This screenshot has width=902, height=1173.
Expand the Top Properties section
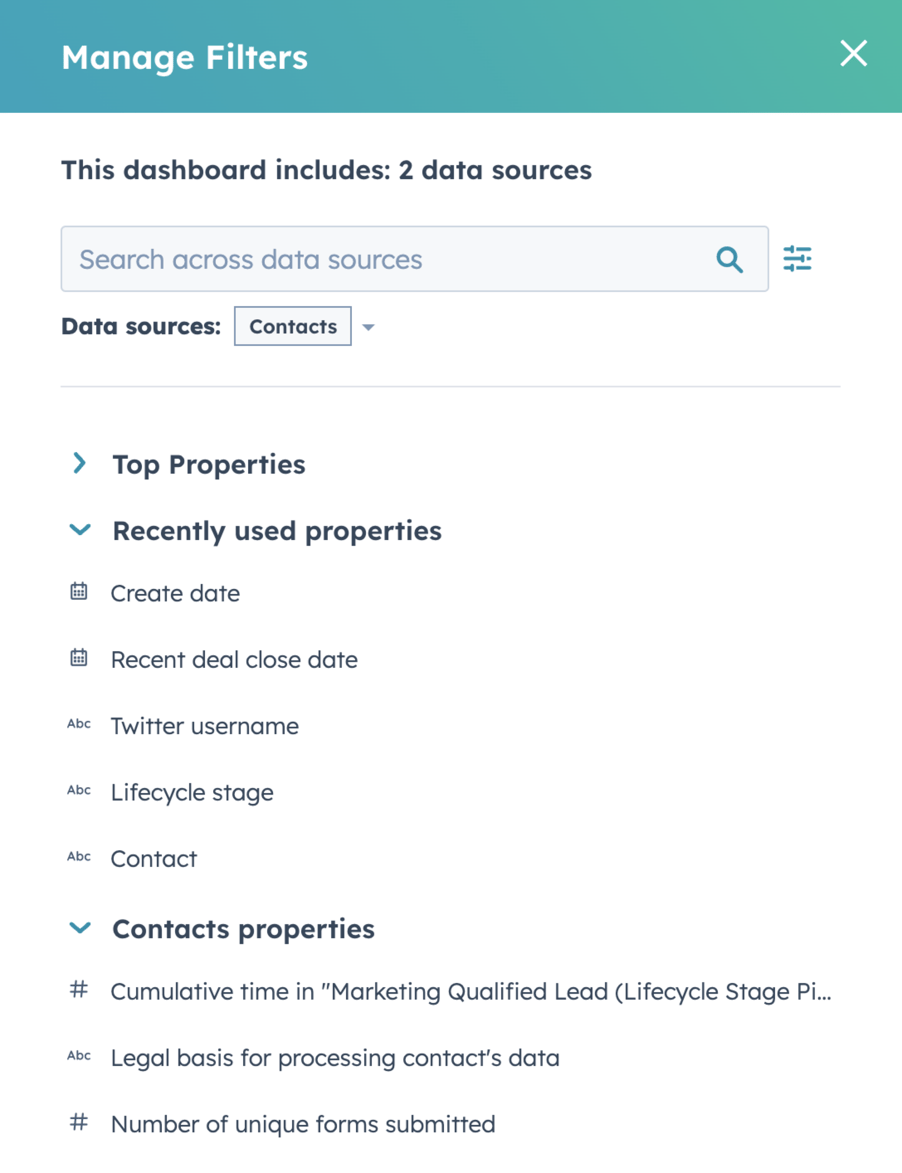click(79, 463)
